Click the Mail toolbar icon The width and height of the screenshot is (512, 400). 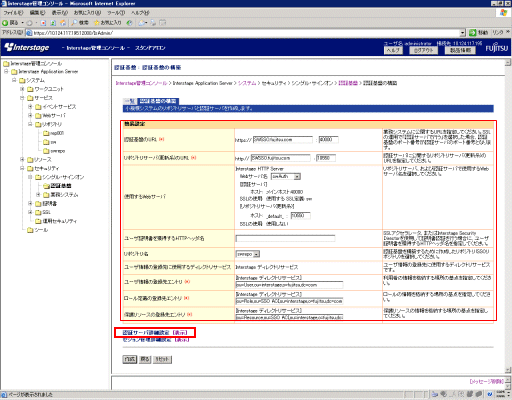tap(142, 23)
